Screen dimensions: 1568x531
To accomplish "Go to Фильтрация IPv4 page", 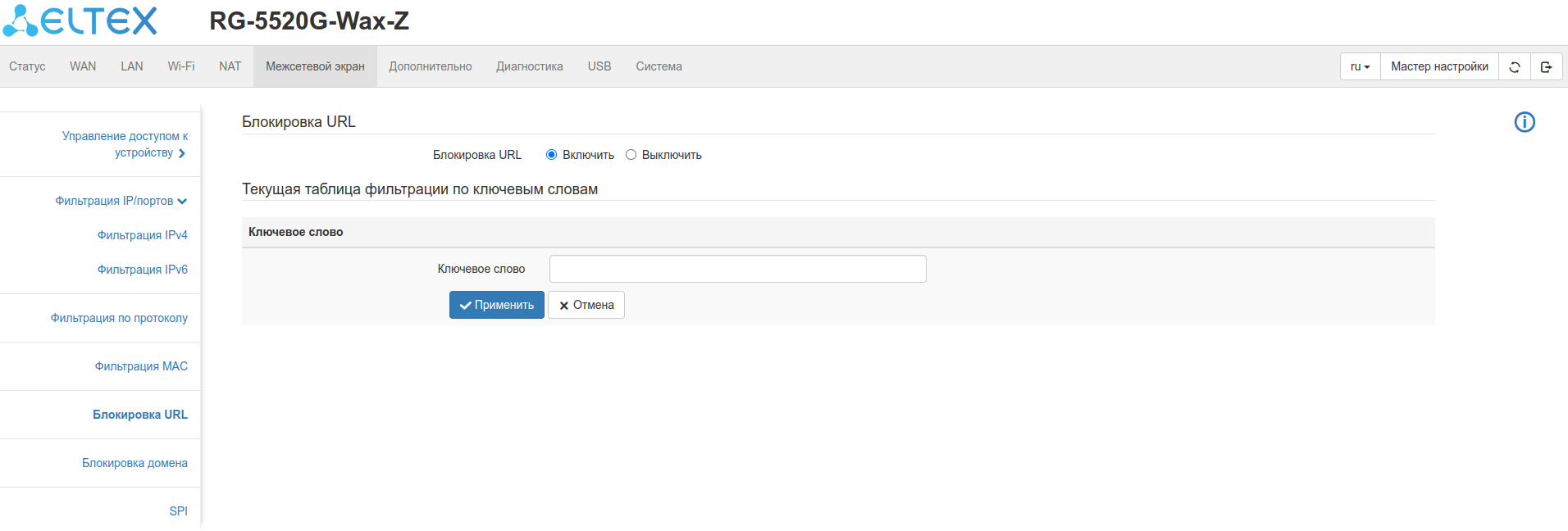I will (x=143, y=235).
